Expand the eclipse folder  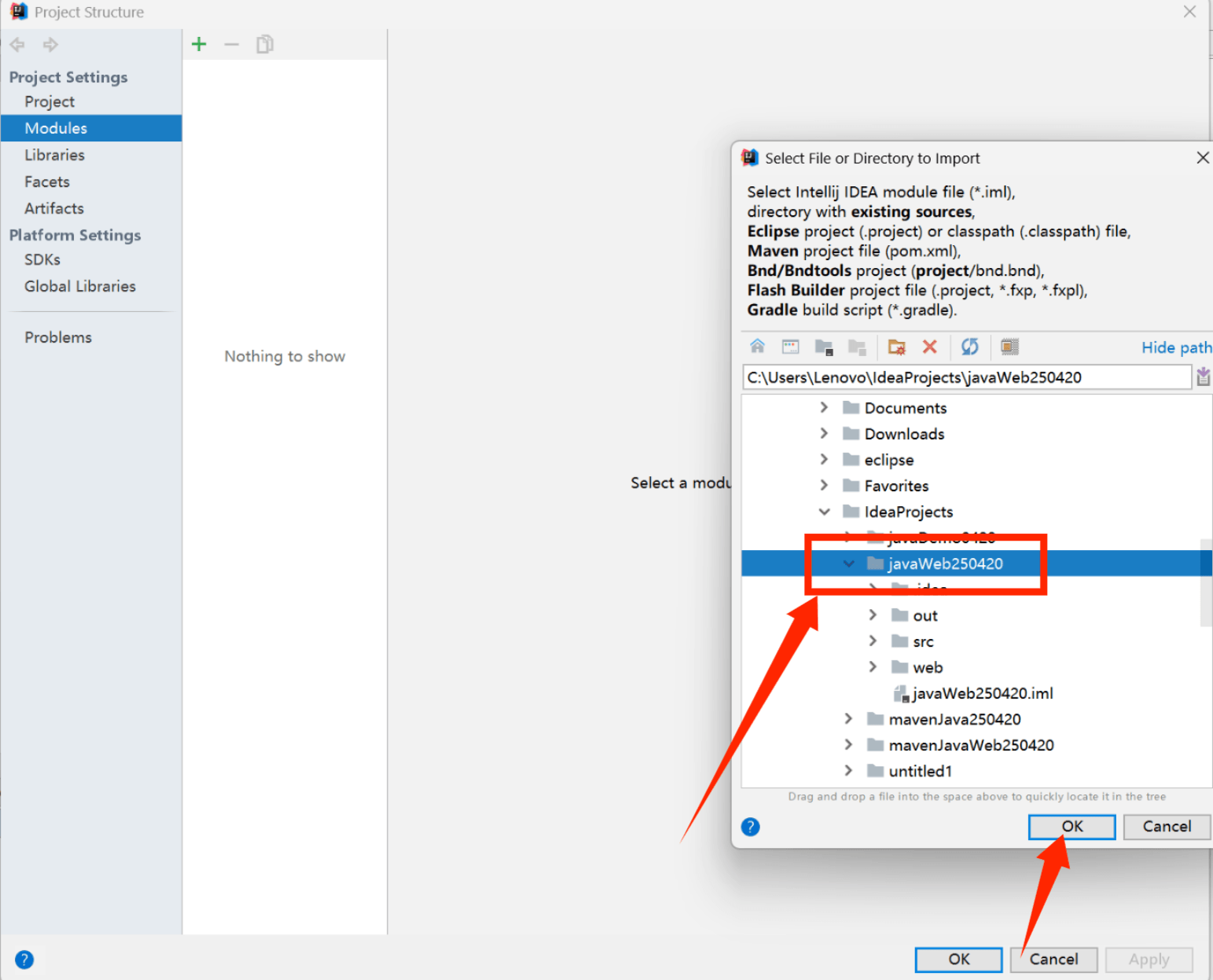click(824, 459)
